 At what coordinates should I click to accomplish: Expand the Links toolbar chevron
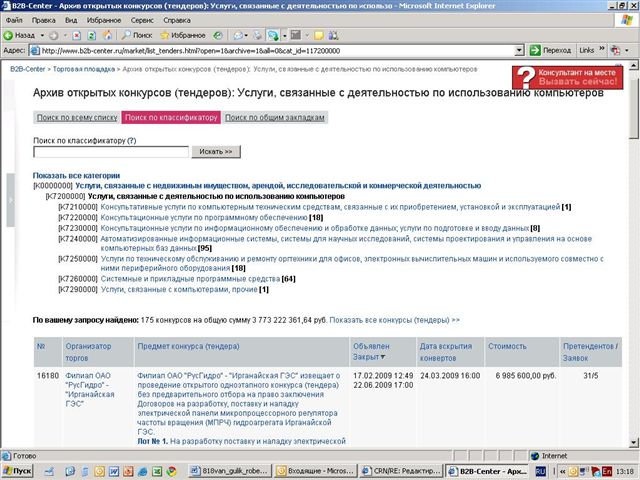pos(602,49)
